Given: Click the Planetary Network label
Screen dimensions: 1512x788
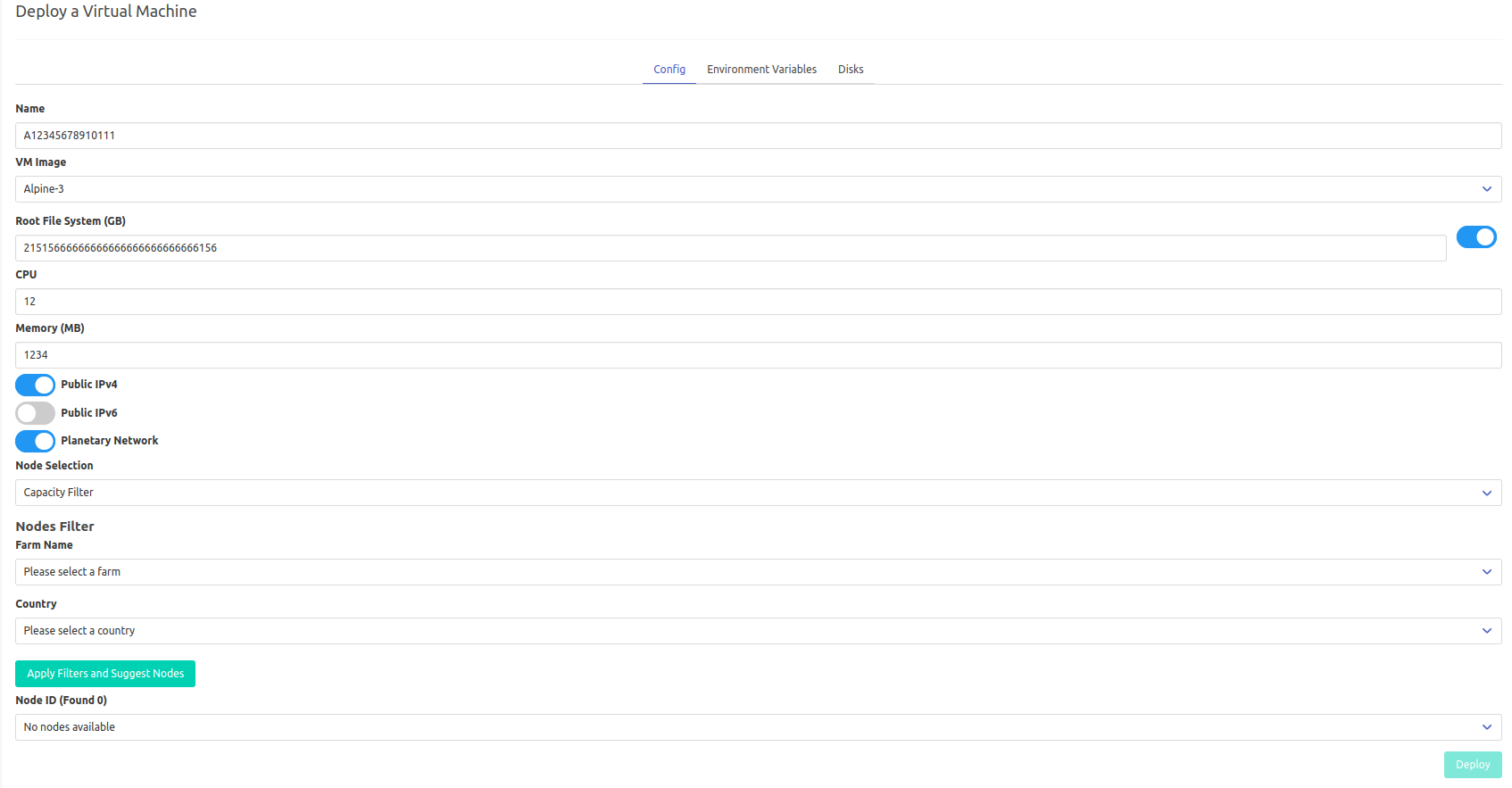Looking at the screenshot, I should [x=110, y=441].
